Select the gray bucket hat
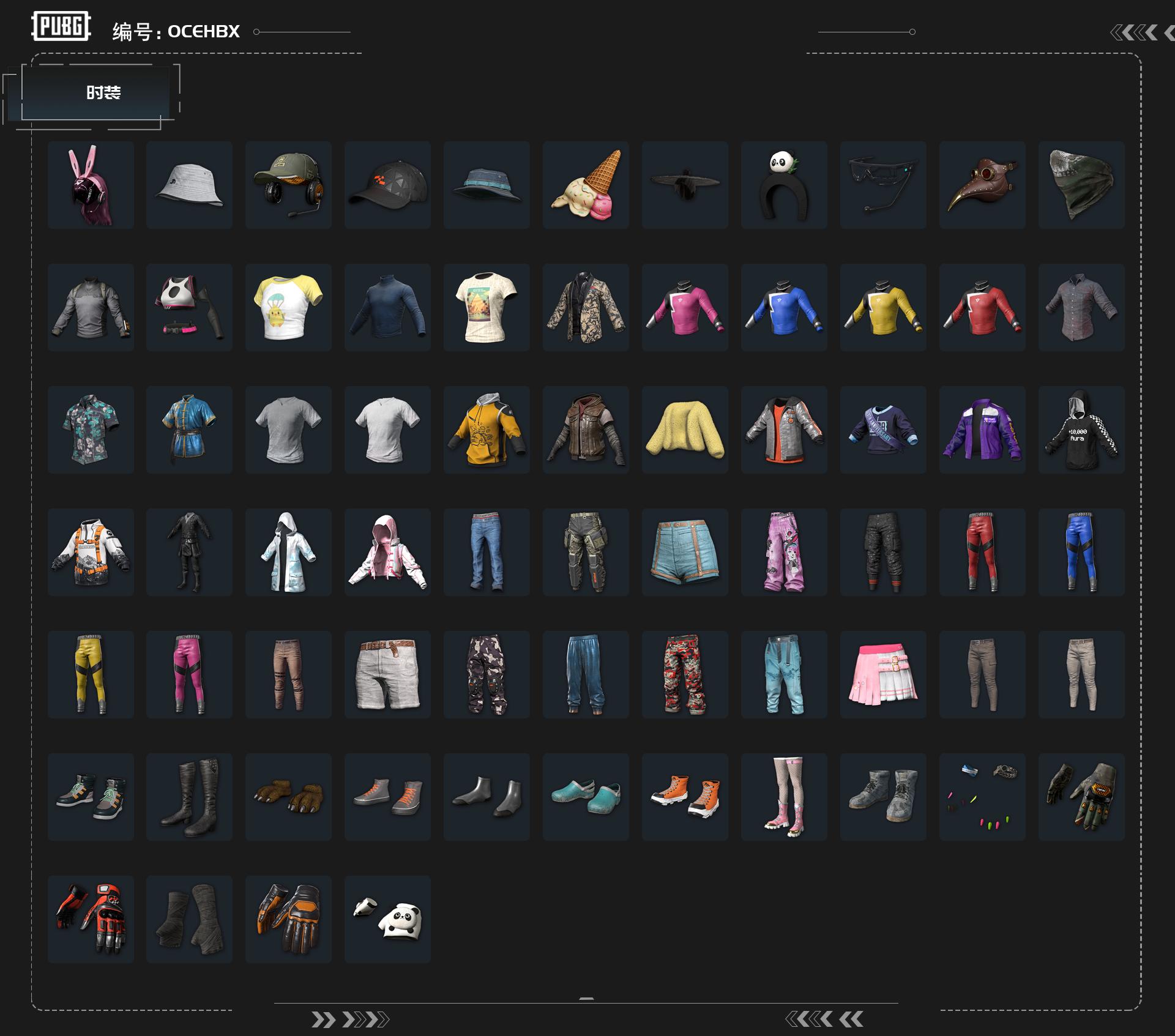The height and width of the screenshot is (1036, 1175). point(190,185)
